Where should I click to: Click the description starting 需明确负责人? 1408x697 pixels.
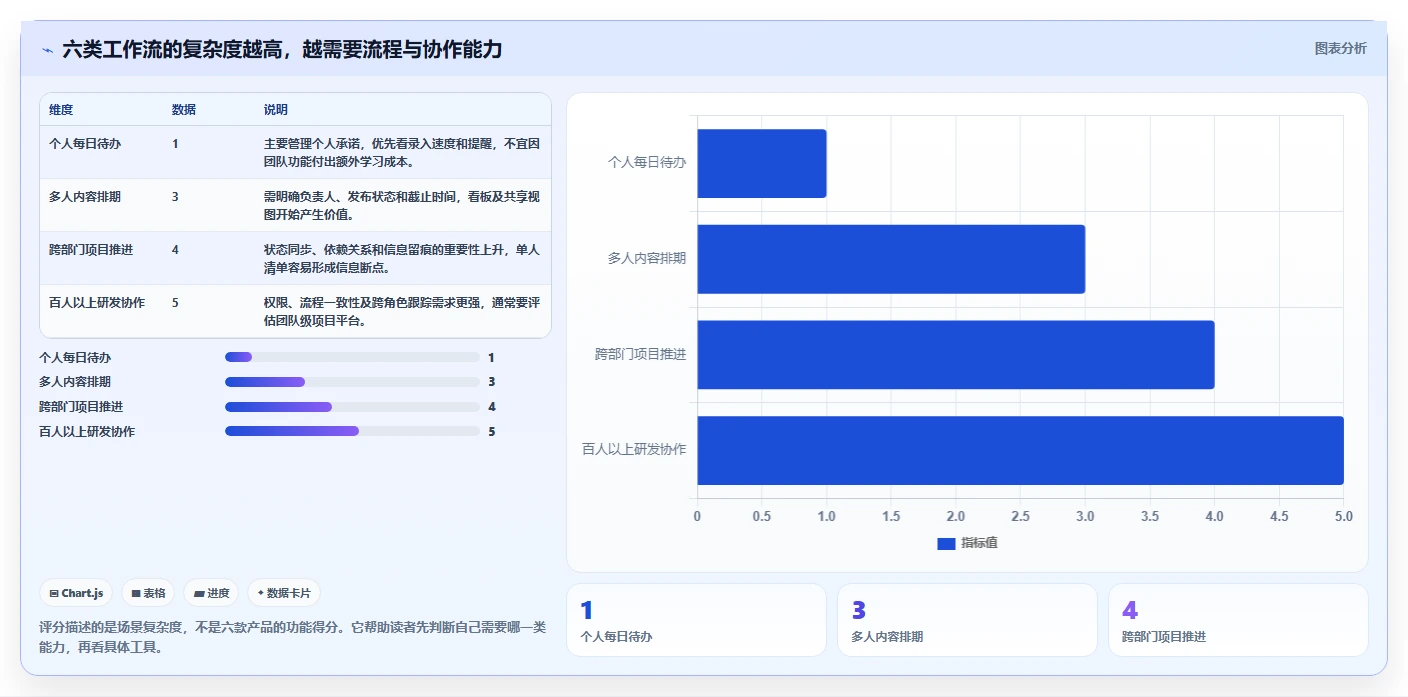click(x=402, y=205)
